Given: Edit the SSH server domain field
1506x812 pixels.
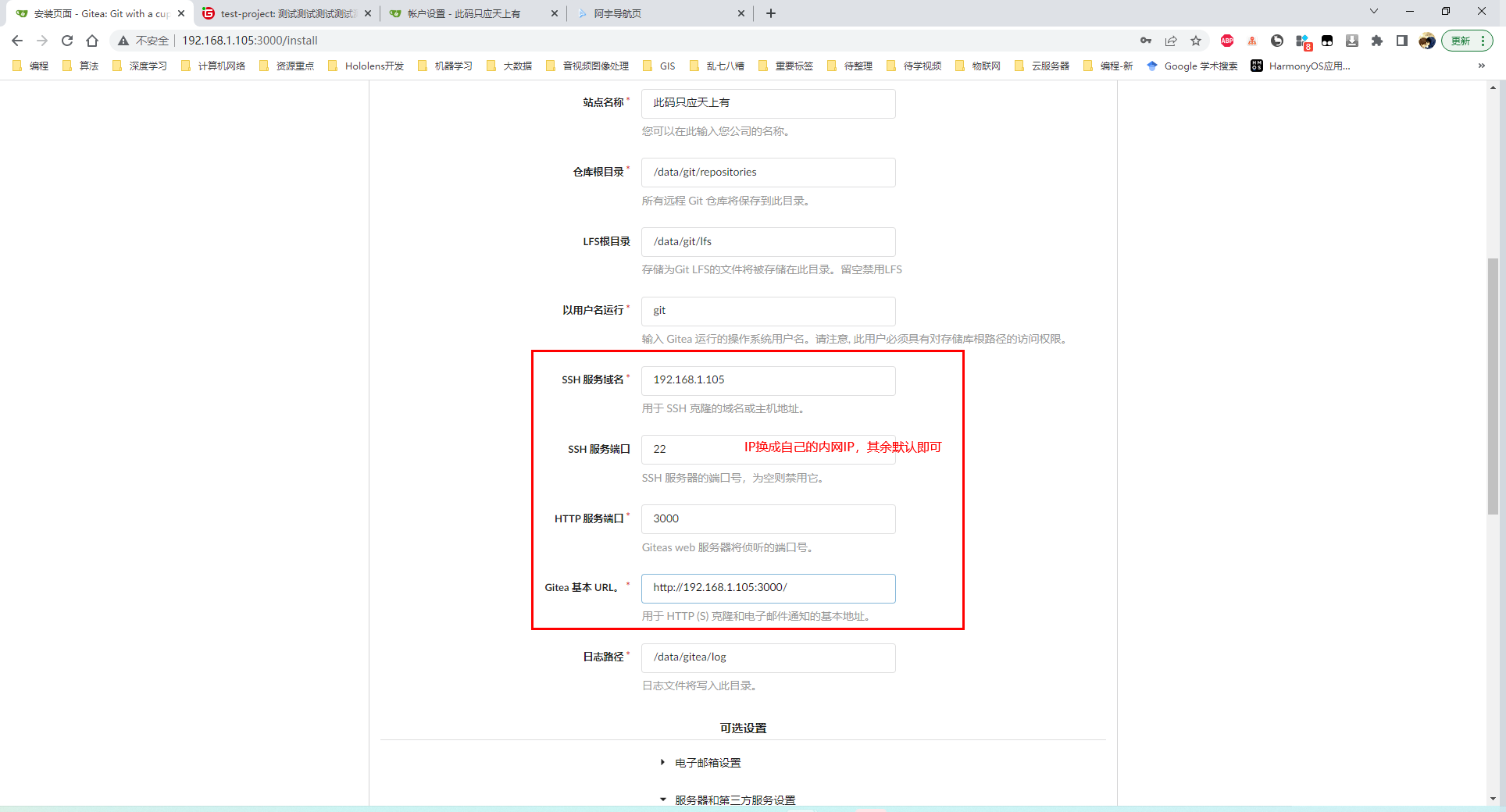Looking at the screenshot, I should click(769, 380).
